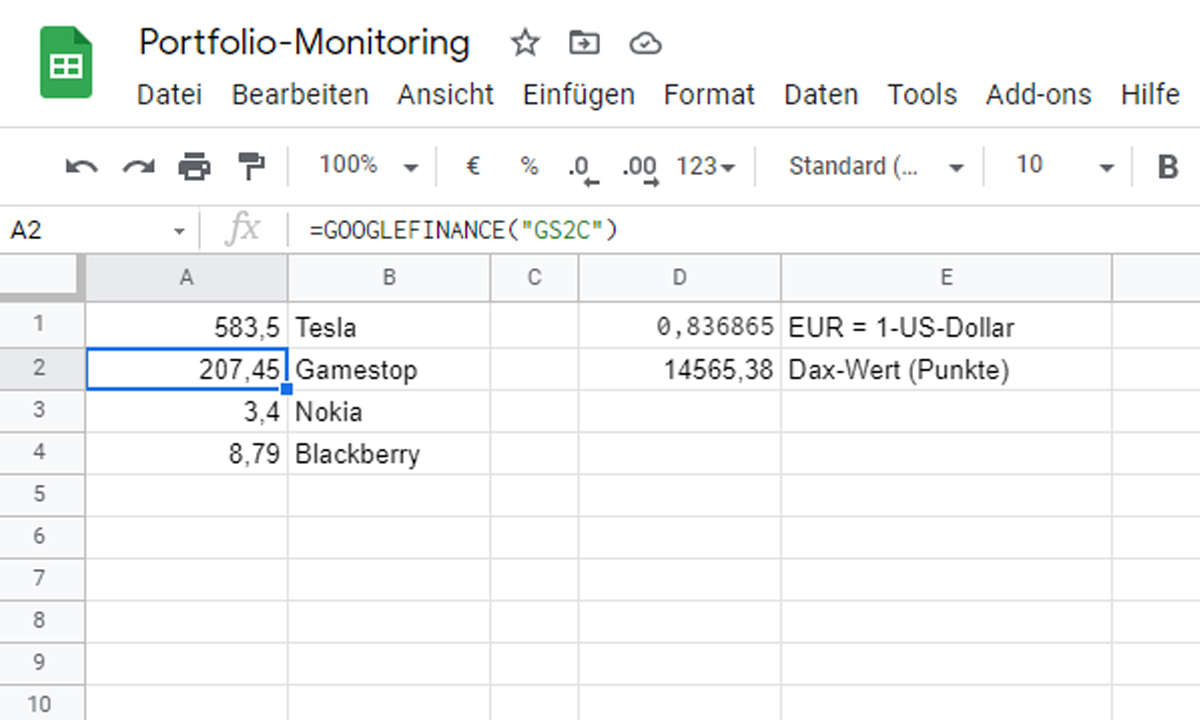Screen dimensions: 1200x720
Task: Select cell with value 14565,38
Action: [x=680, y=369]
